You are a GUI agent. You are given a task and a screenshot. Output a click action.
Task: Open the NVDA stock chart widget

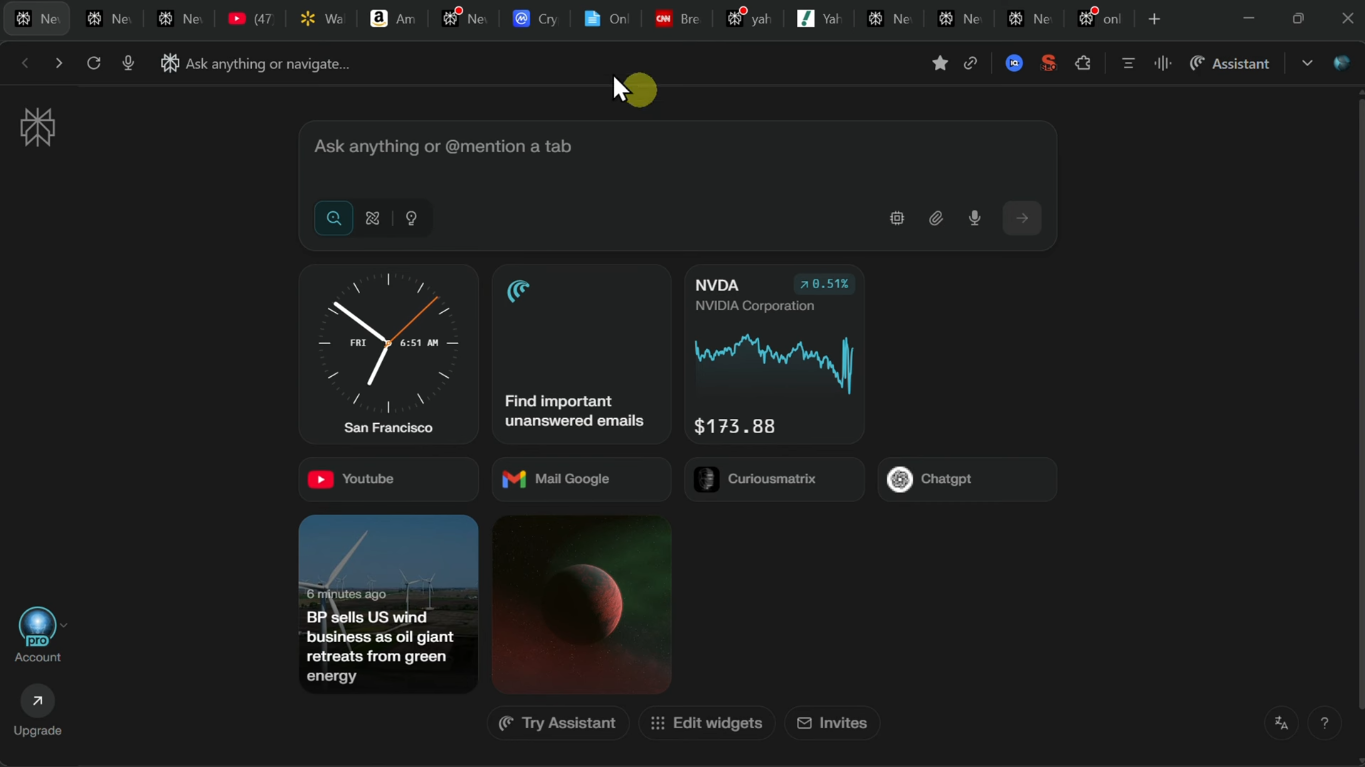tap(774, 354)
